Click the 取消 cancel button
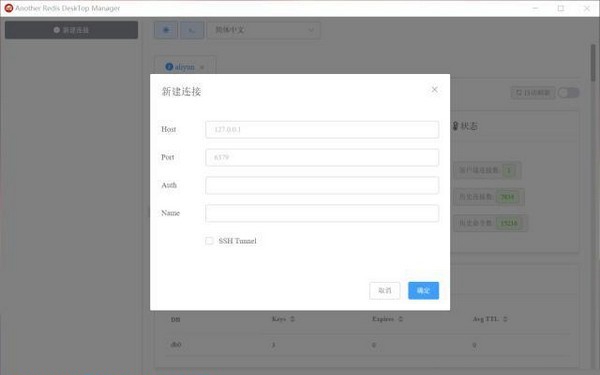 (385, 290)
